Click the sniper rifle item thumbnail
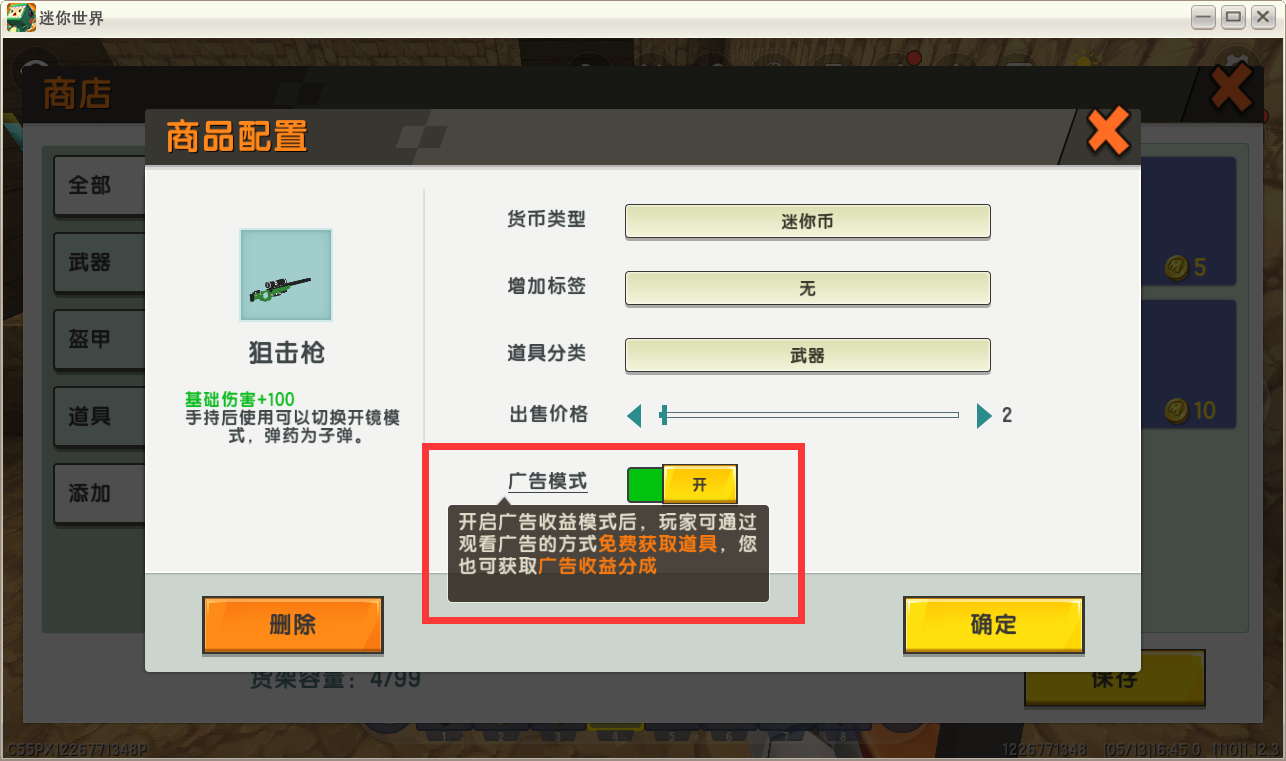 point(286,275)
